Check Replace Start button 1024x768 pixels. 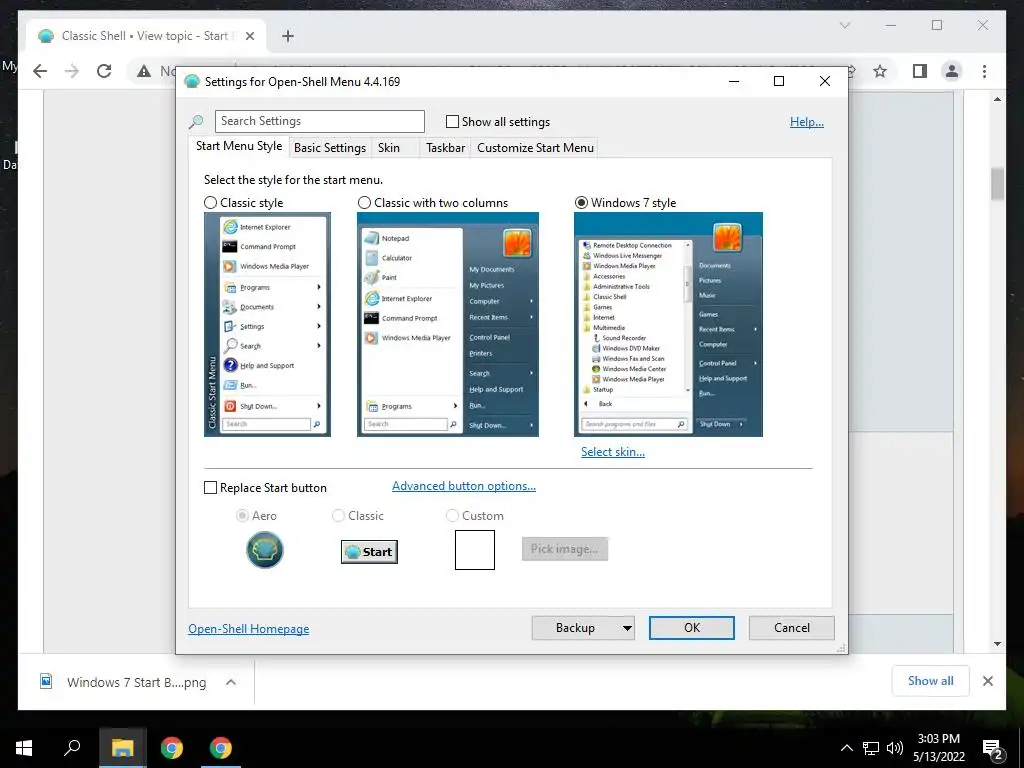coord(210,488)
